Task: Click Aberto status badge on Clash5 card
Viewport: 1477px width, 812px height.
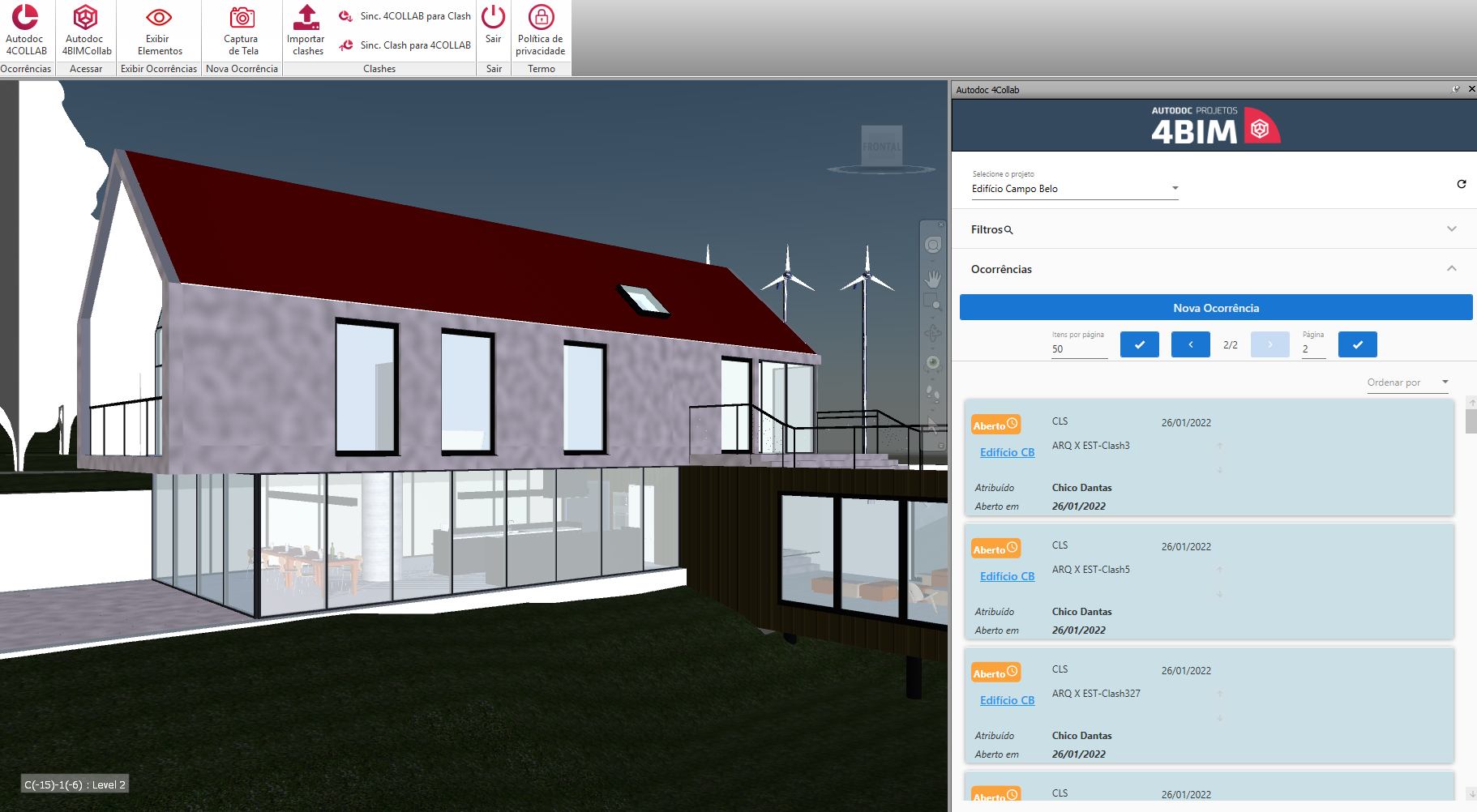Action: [995, 549]
